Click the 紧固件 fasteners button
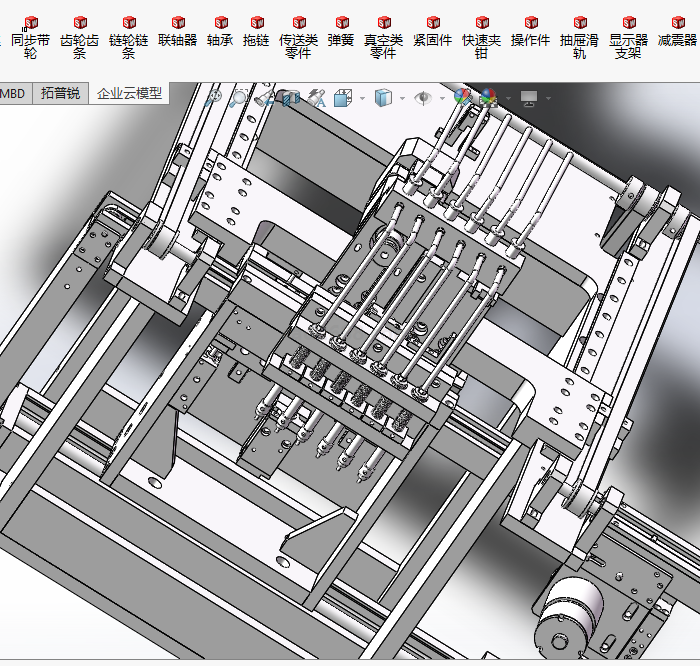The height and width of the screenshot is (666, 700). 432,32
